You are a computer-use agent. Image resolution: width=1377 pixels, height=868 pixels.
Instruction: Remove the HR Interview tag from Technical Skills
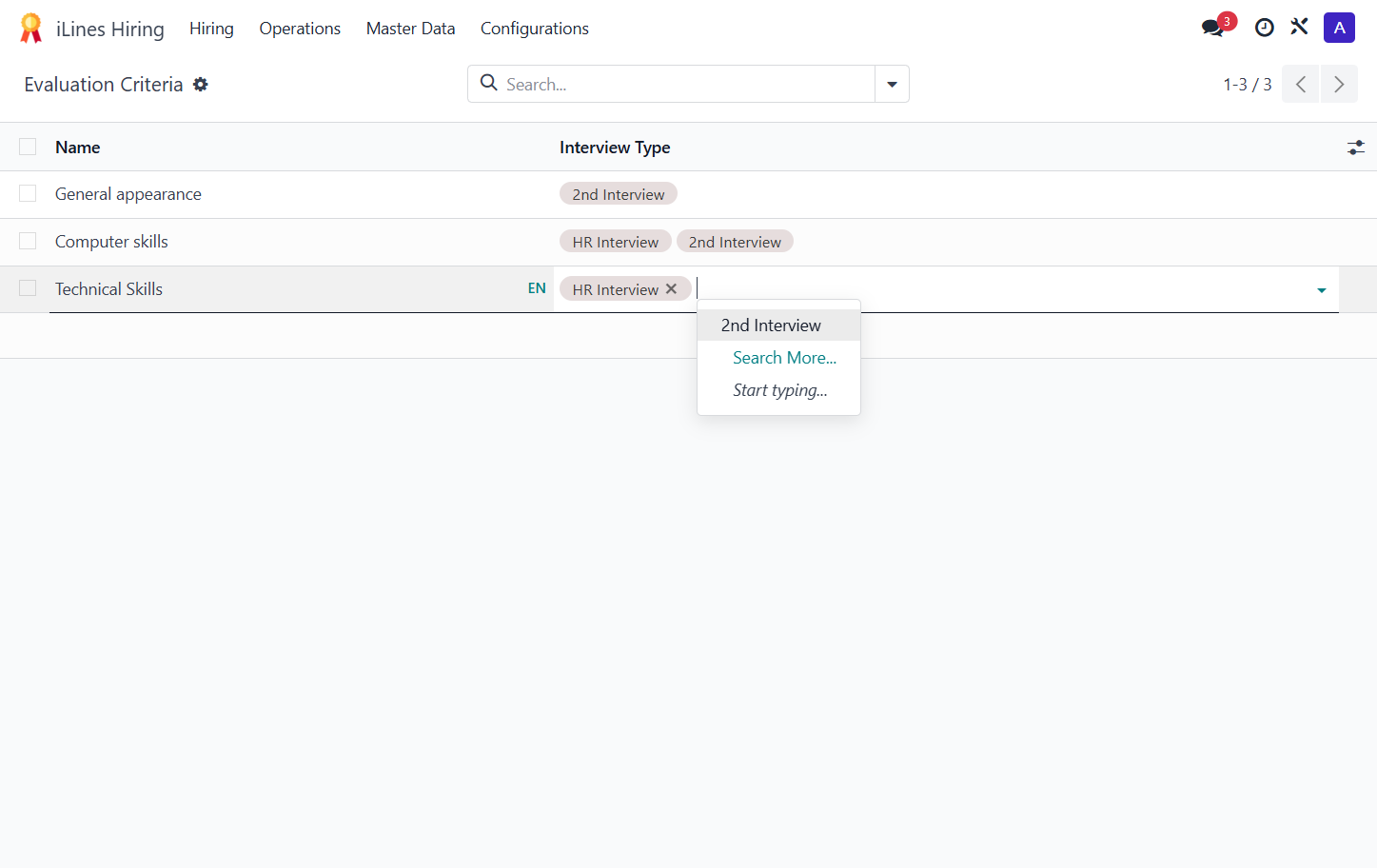(672, 289)
